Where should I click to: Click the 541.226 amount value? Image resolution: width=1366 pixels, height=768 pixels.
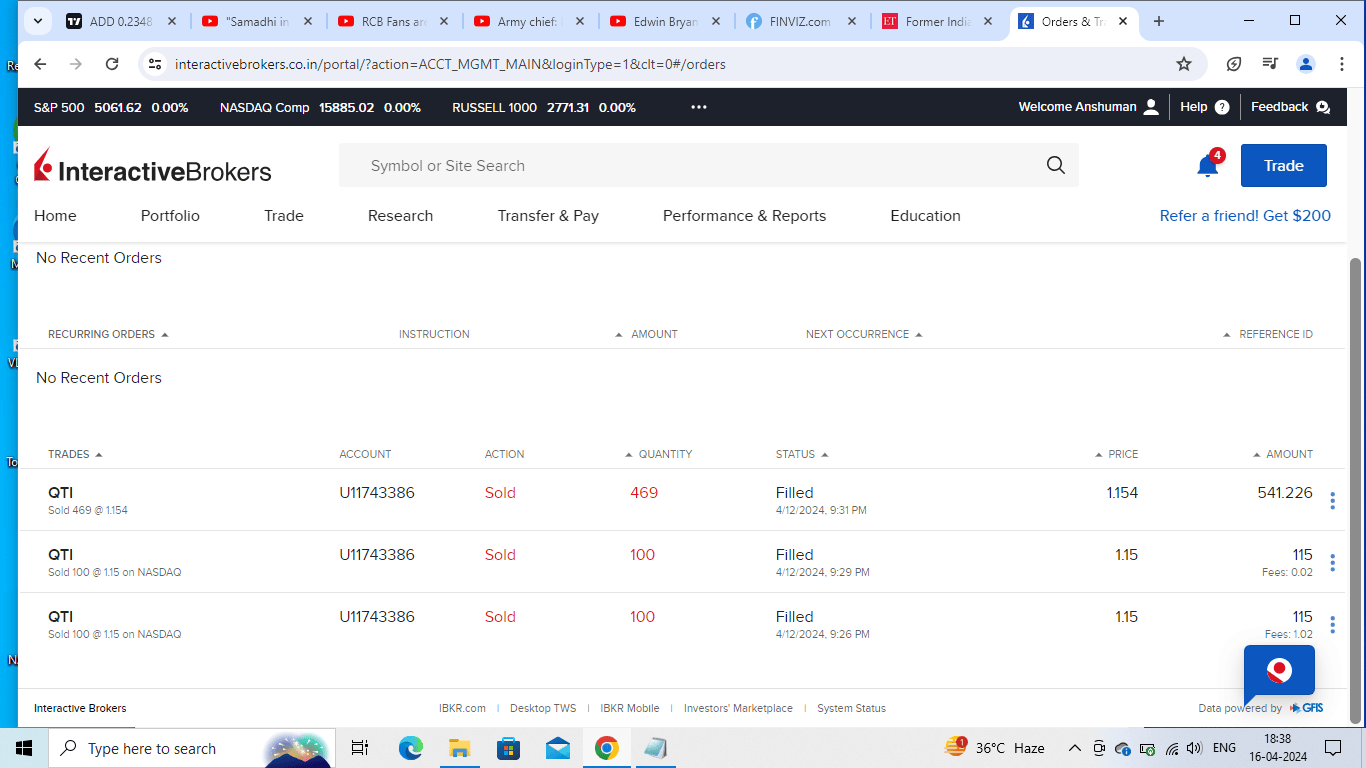click(1285, 493)
